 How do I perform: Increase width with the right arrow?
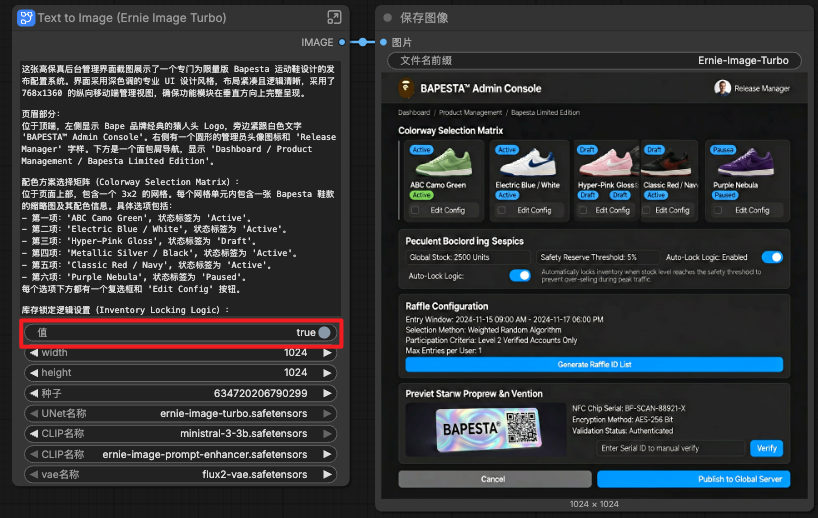[x=329, y=353]
